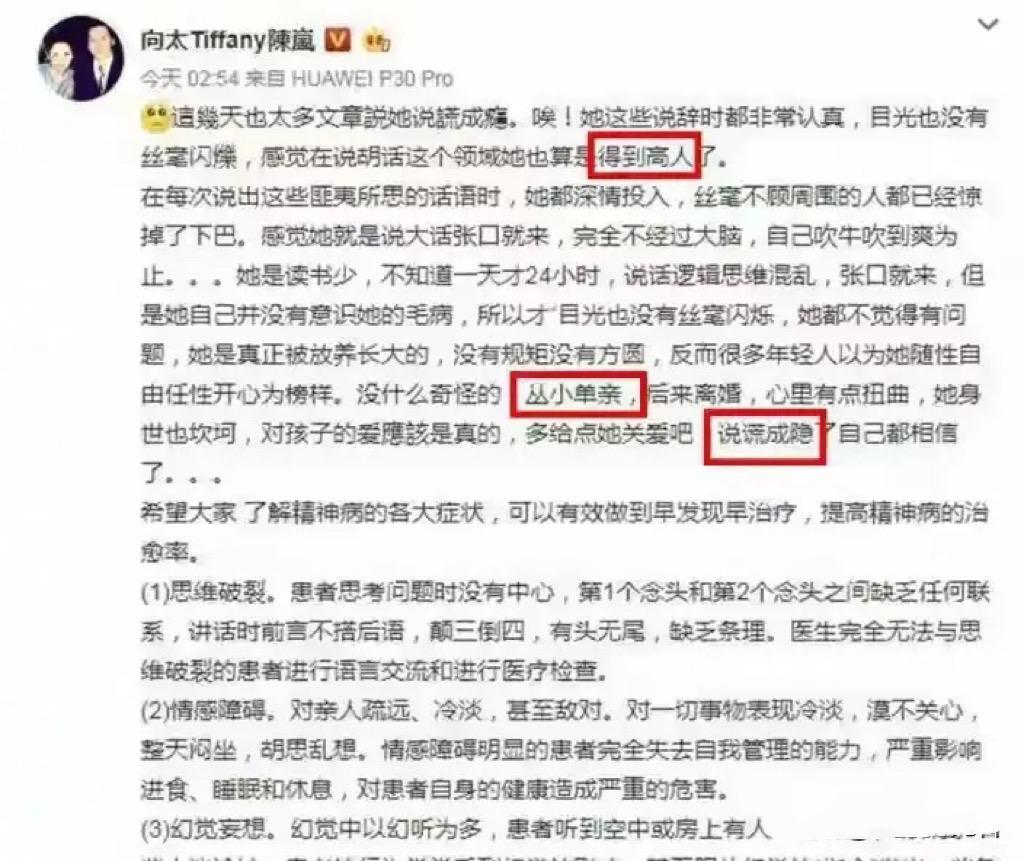This screenshot has width=1024, height=861.
Task: Open the post options chevron menu
Action: 987,25
